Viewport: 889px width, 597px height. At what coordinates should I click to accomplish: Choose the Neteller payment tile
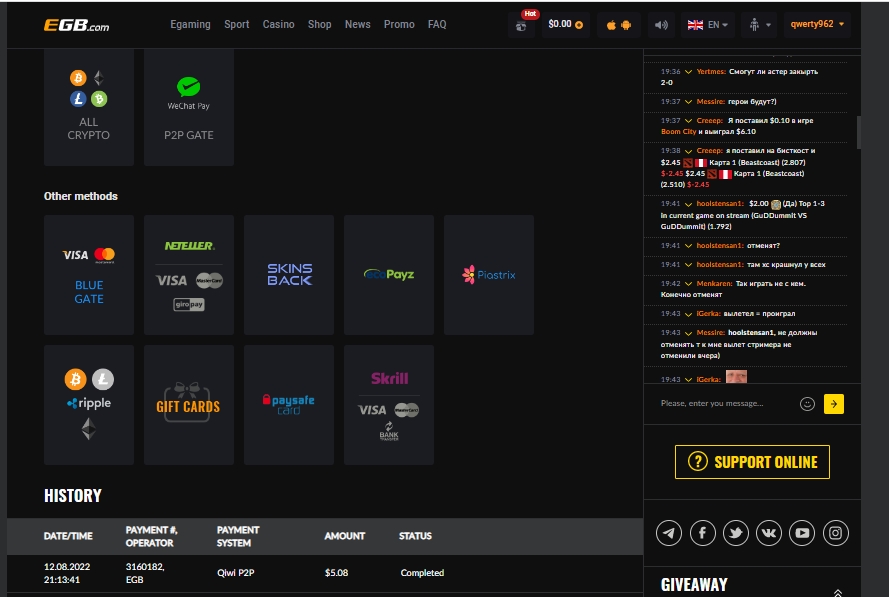(189, 275)
